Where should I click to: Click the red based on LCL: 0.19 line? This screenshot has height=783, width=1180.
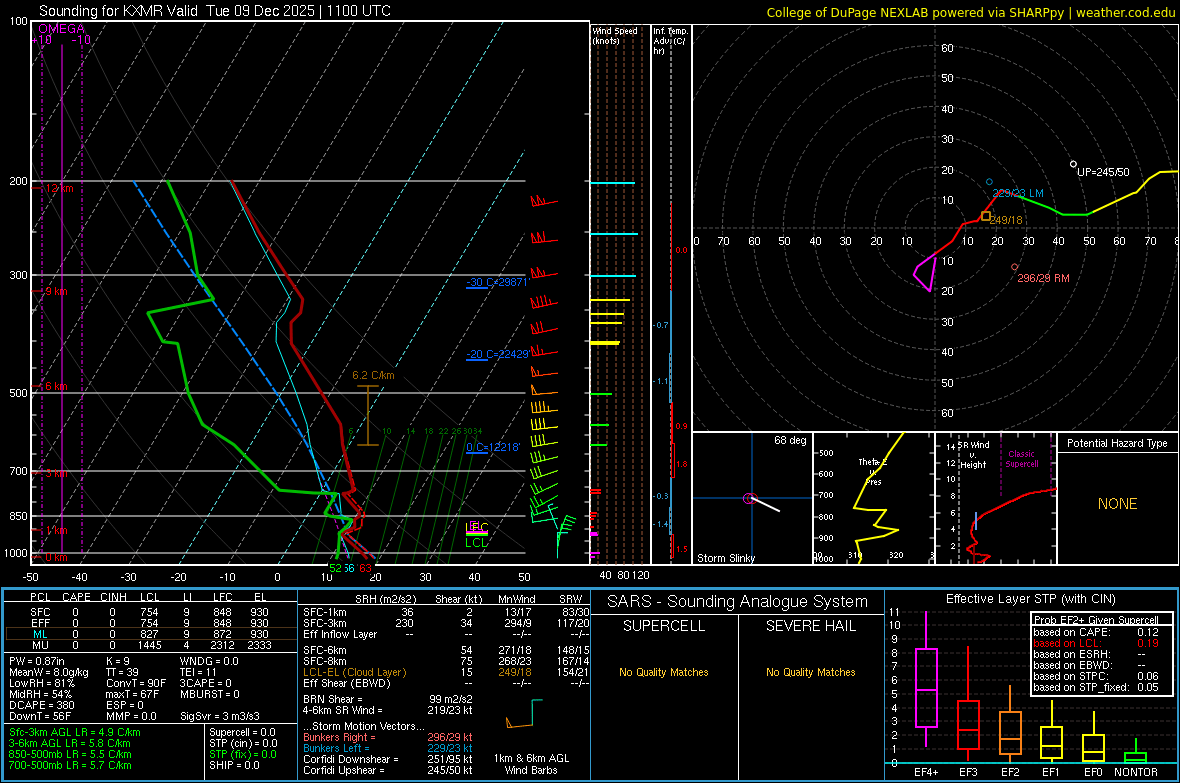point(1096,643)
